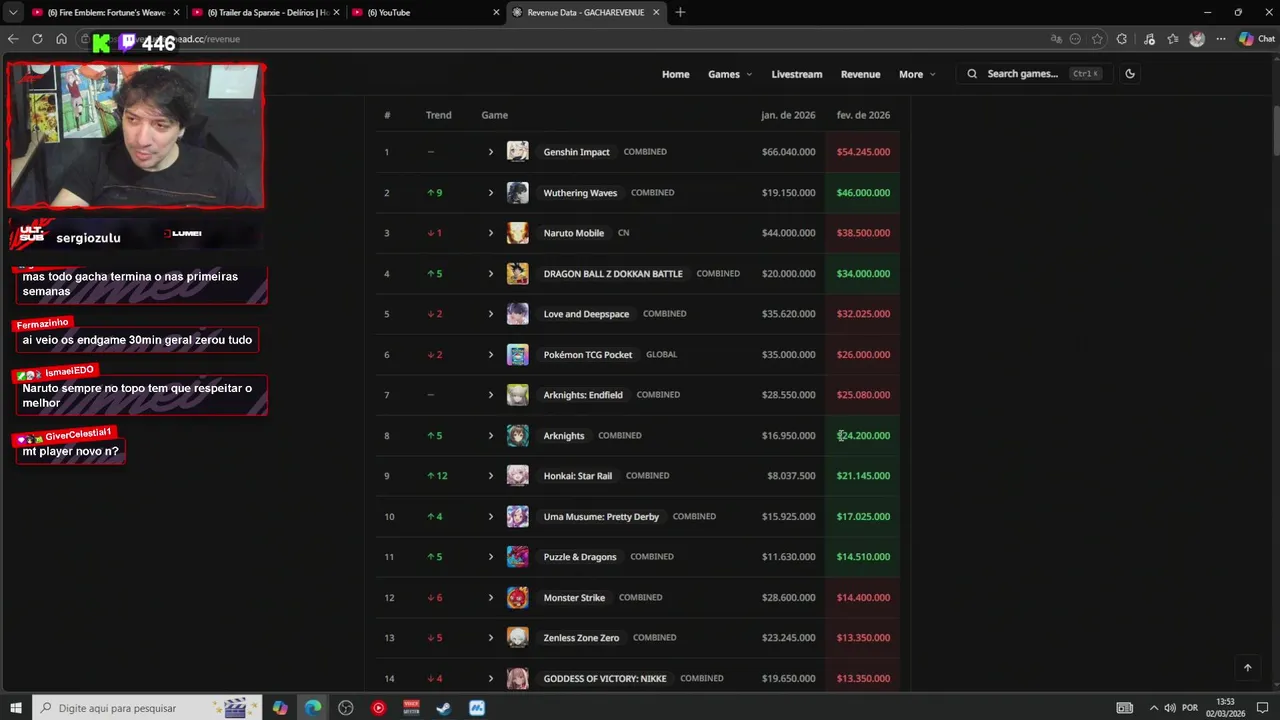Expand the Monster Strike row
This screenshot has height=720, width=1280.
(x=490, y=598)
